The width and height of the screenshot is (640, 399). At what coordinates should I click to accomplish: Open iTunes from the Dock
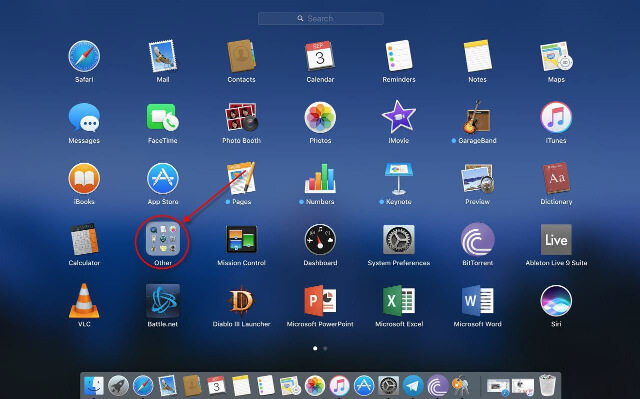tap(339, 386)
